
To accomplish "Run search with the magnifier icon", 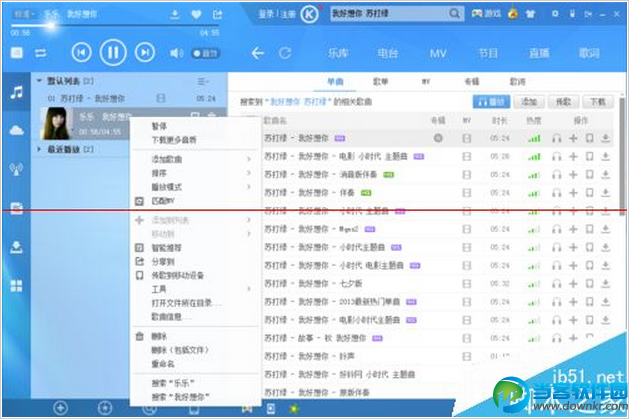I will click(x=455, y=14).
